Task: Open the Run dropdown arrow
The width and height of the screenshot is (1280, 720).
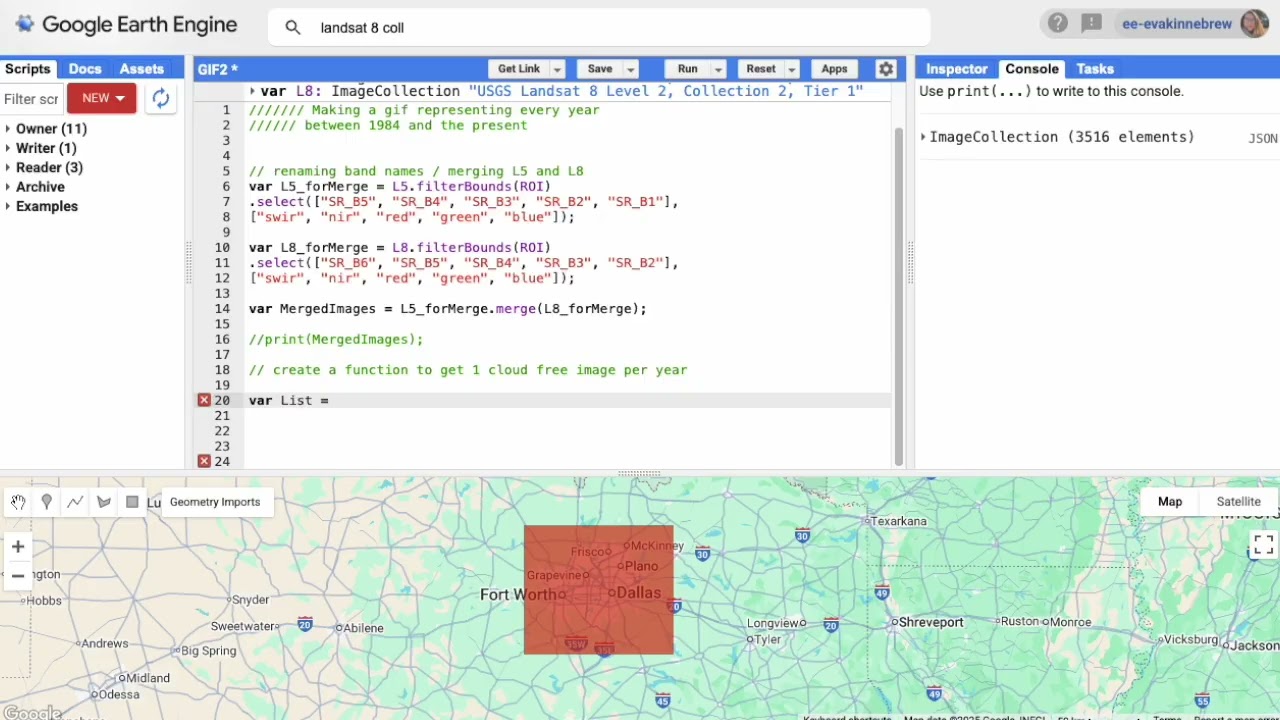Action: (x=718, y=69)
